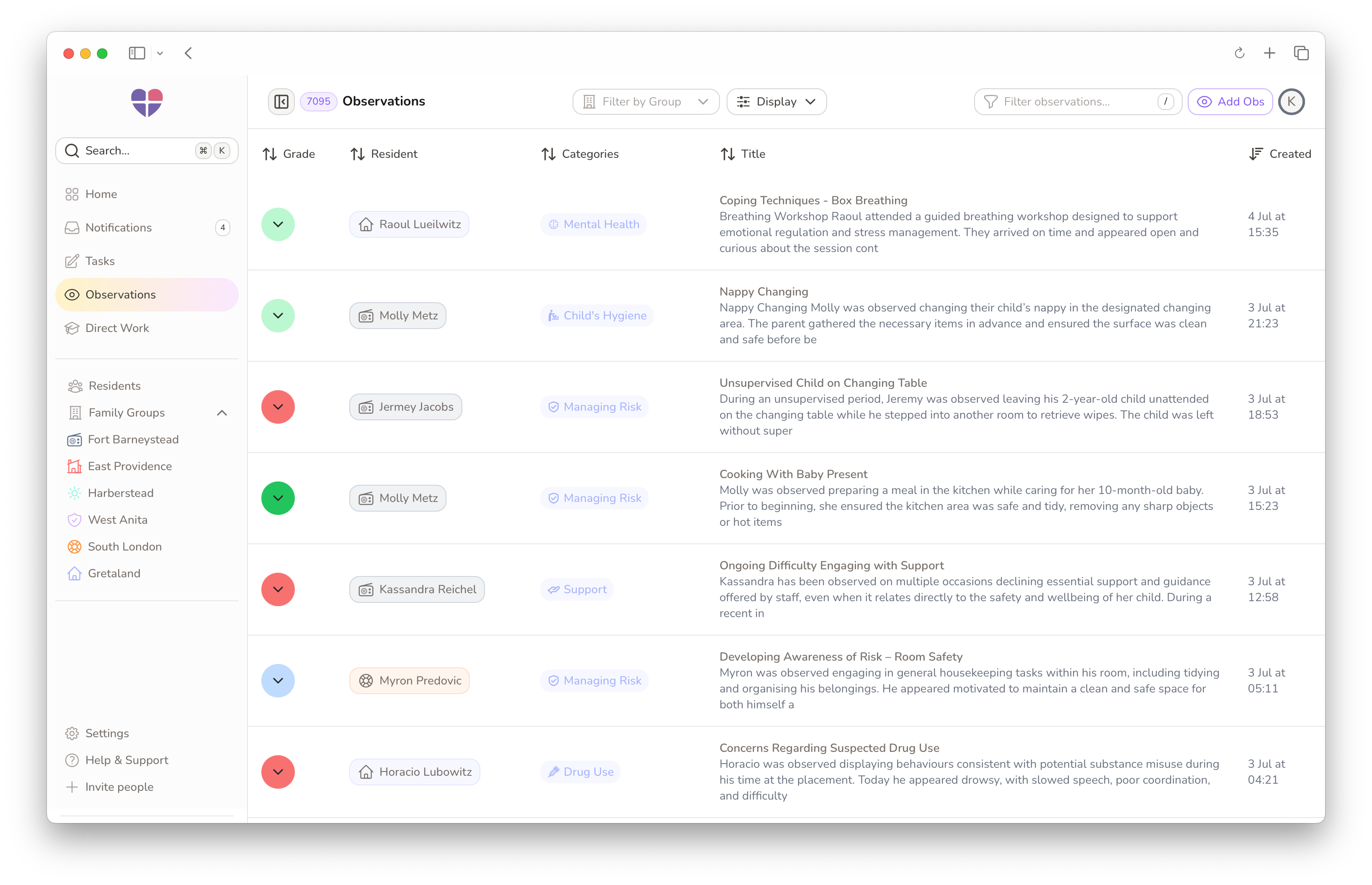The image size is (1372, 885).
Task: Click the Support category tag
Action: 577,589
